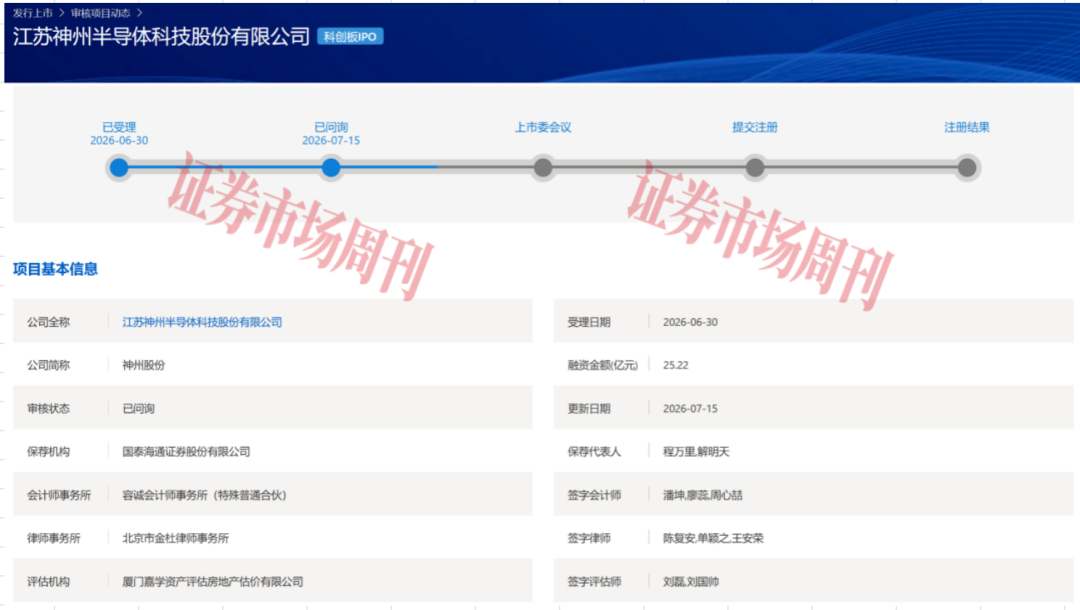1080x610 pixels.
Task: Click the 项目基本信息 section heading
Action: (55, 269)
